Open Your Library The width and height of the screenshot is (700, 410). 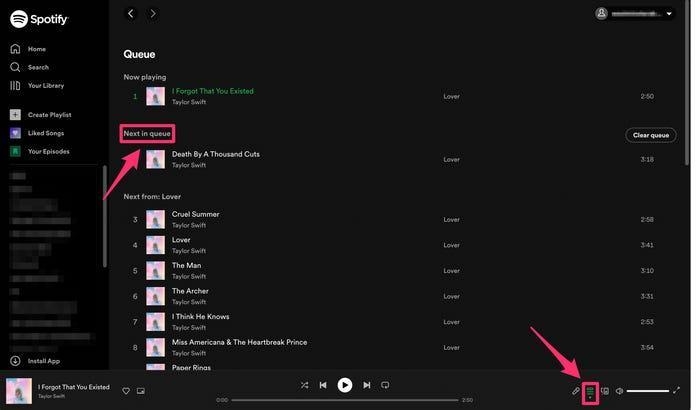pos(37,85)
